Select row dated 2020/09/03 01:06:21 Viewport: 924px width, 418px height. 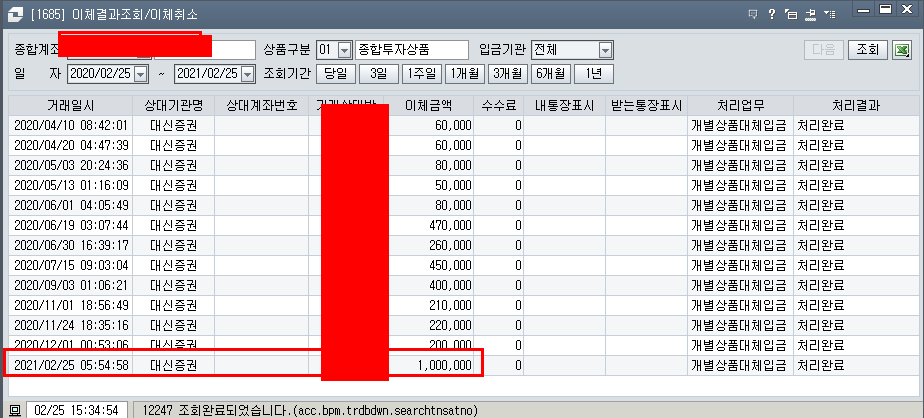[464, 286]
